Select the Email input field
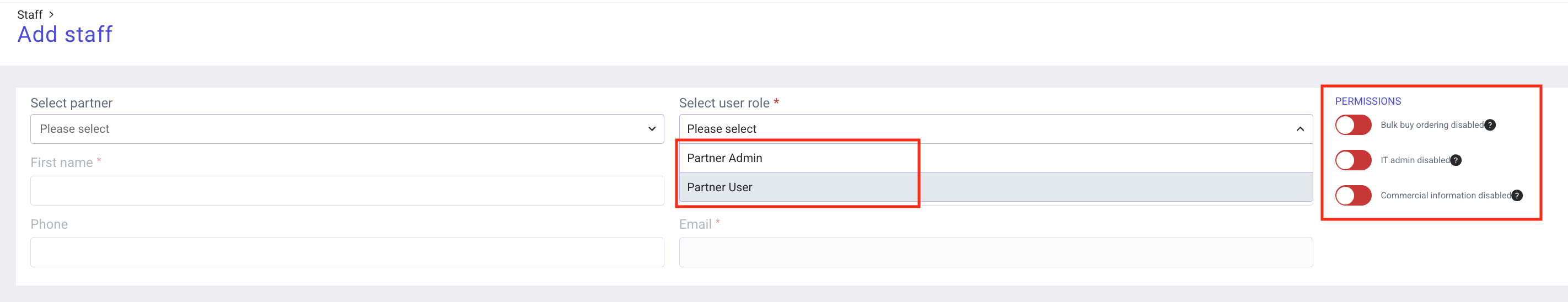The height and width of the screenshot is (302, 1568). point(995,252)
